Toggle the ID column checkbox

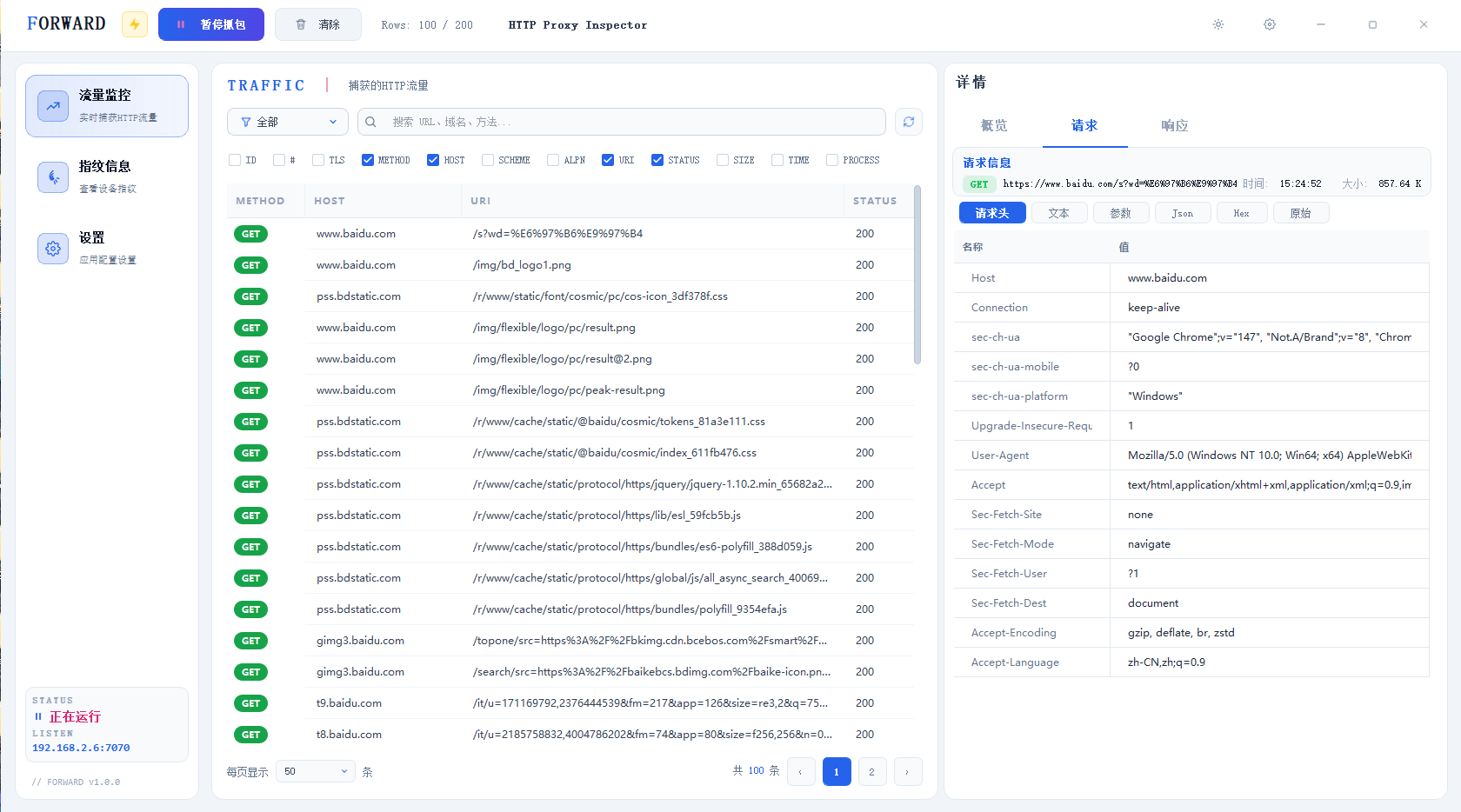(x=235, y=160)
